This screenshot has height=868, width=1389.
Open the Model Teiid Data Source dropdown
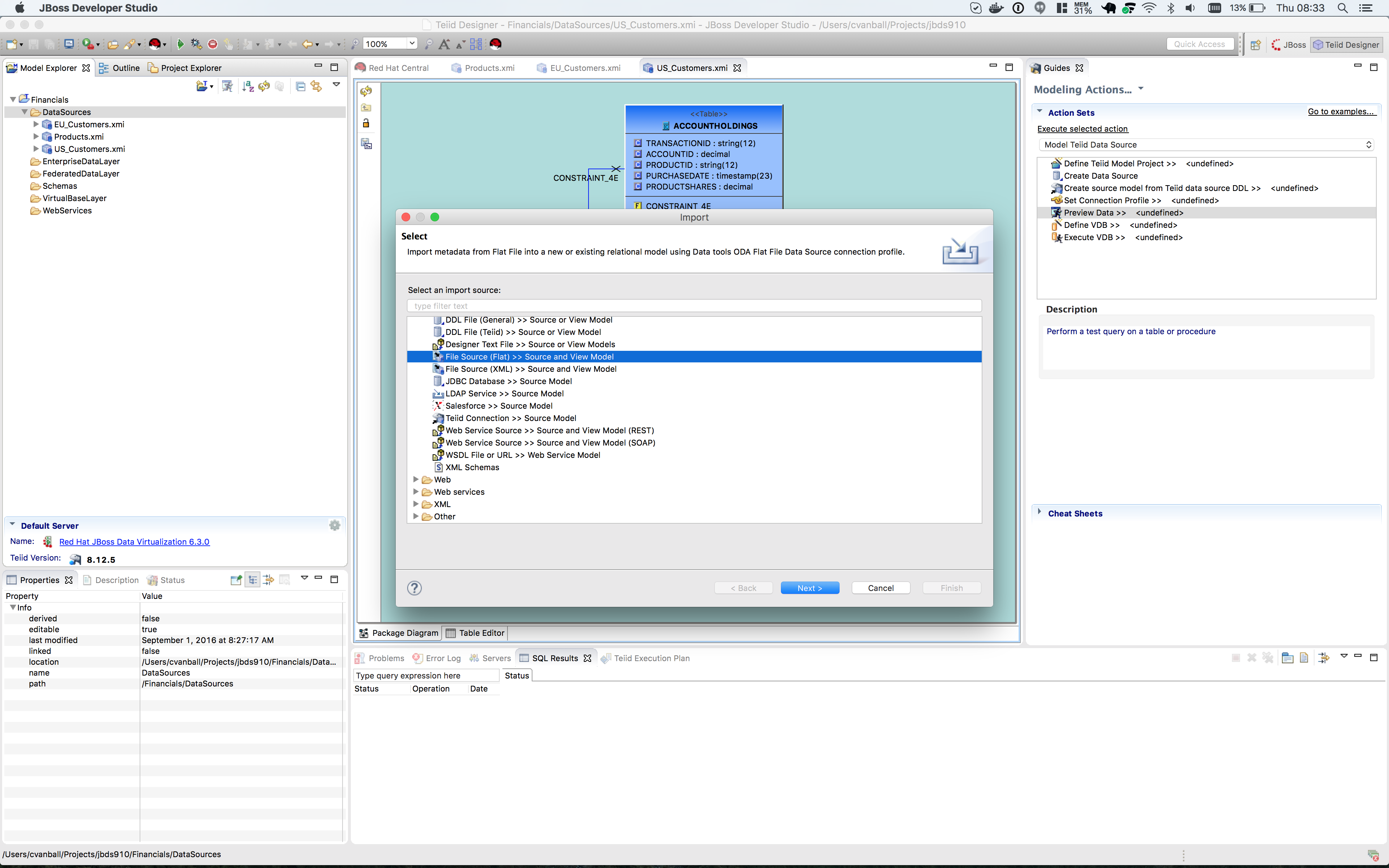[1205, 145]
